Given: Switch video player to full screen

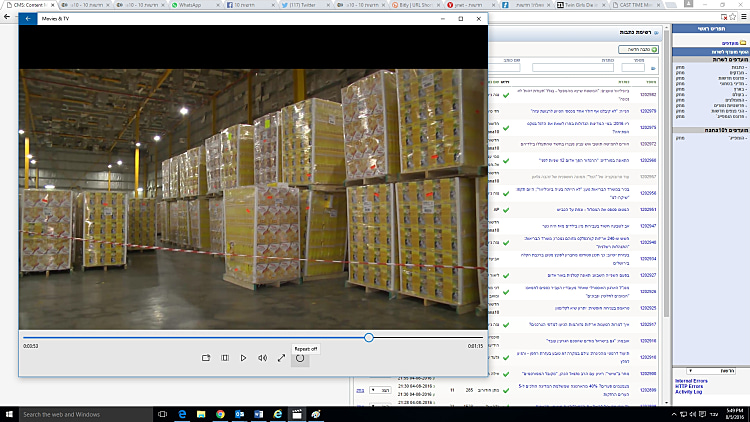Looking at the screenshot, I should point(281,357).
